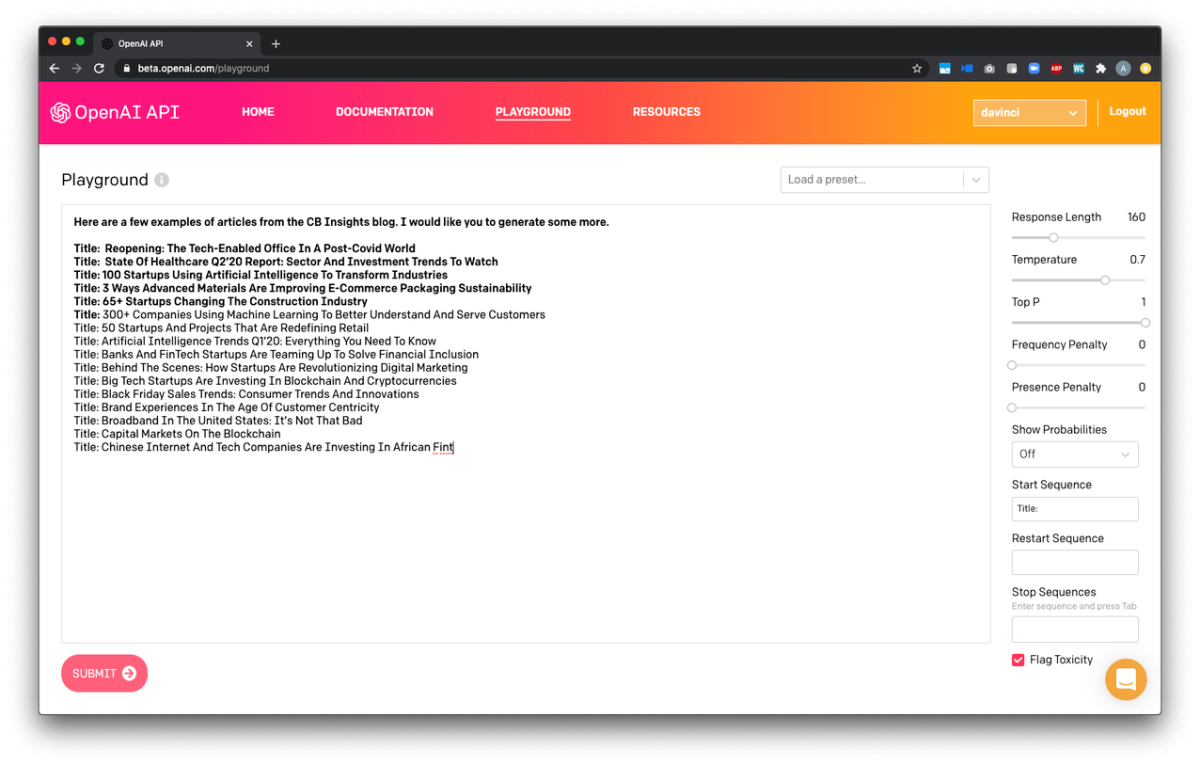Click the Zoom extension icon

[x=1034, y=69]
